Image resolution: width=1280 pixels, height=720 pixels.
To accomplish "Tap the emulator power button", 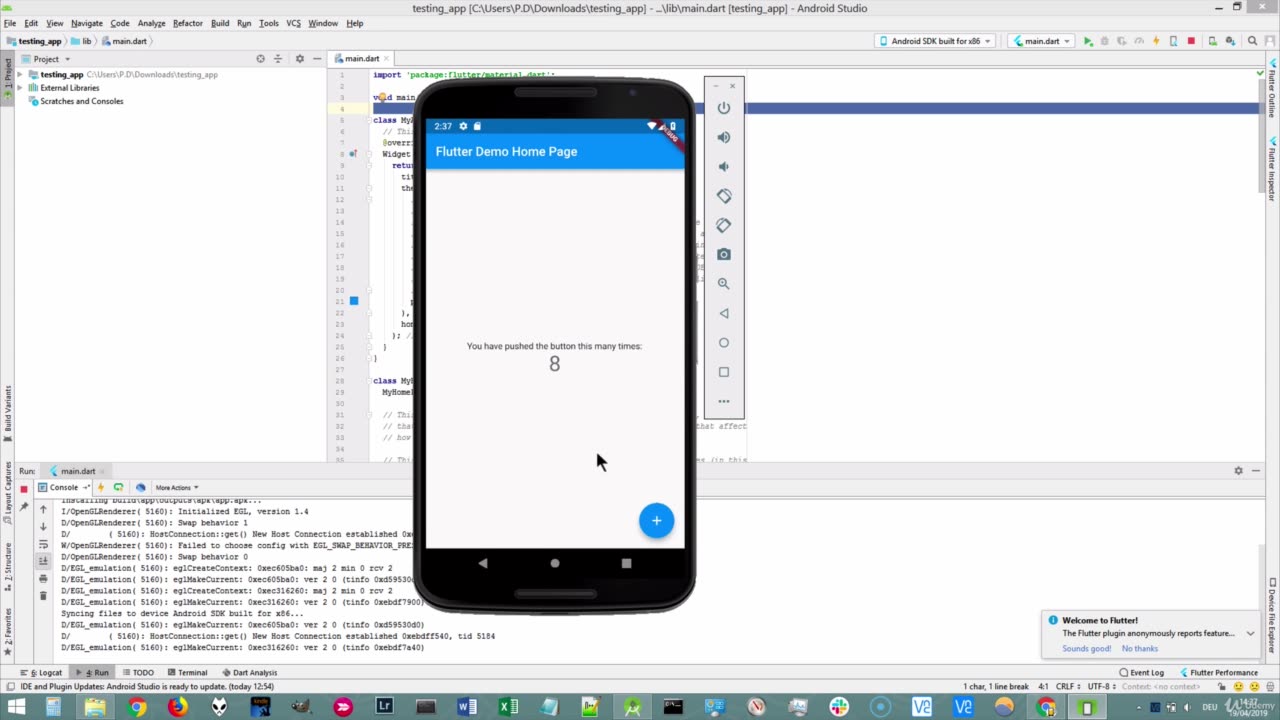I will (x=724, y=108).
